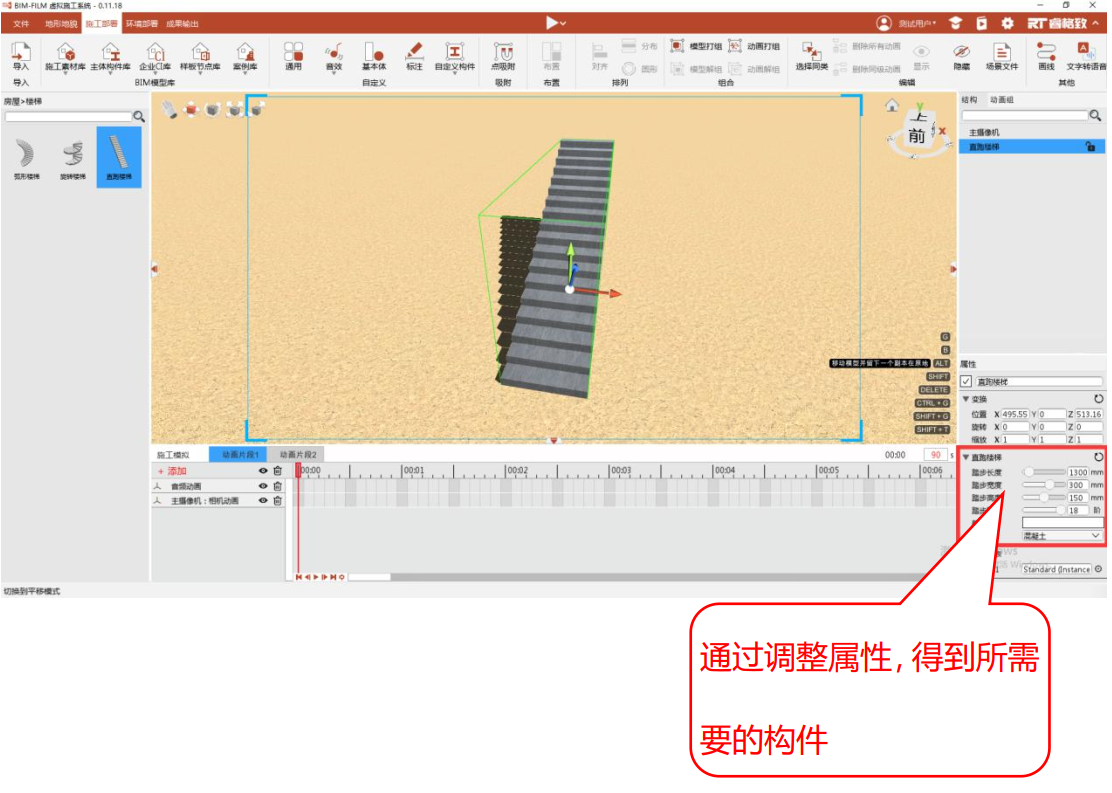The width and height of the screenshot is (1112, 793).
Task: Open the 场景文件 scene file icon
Action: click(1002, 56)
